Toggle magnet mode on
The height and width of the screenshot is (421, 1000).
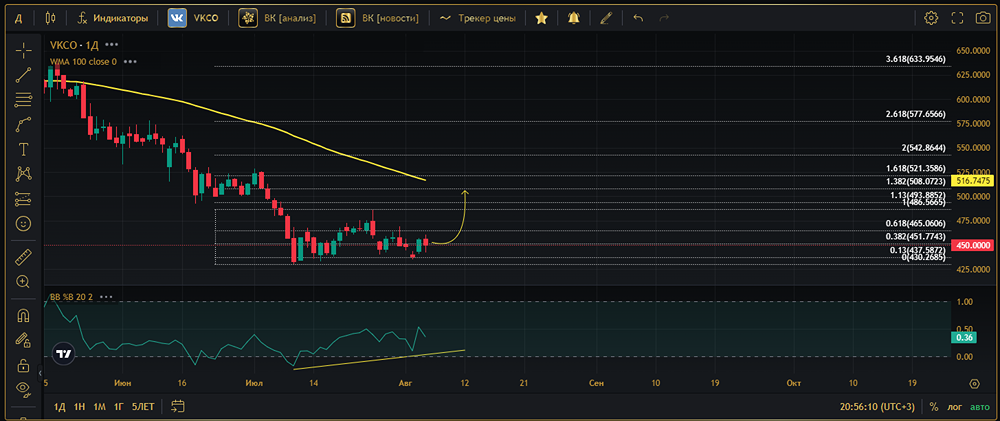(x=23, y=316)
